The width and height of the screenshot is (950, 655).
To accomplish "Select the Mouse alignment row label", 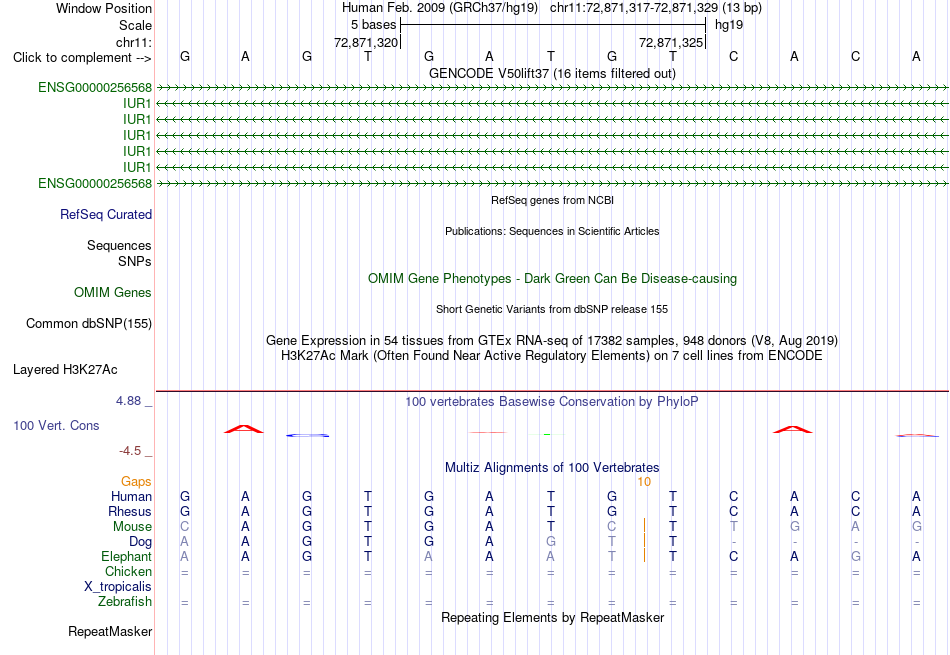I will (x=132, y=527).
